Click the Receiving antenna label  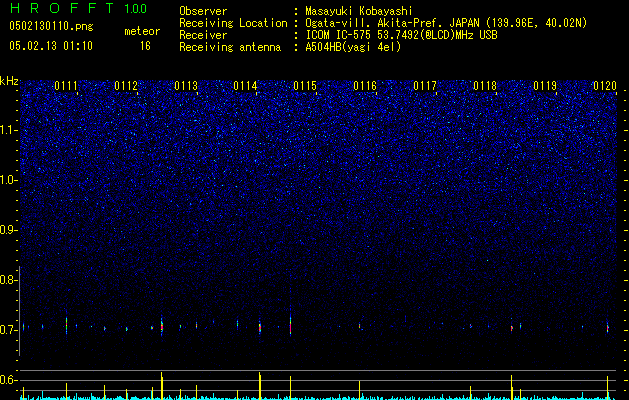coord(230,47)
